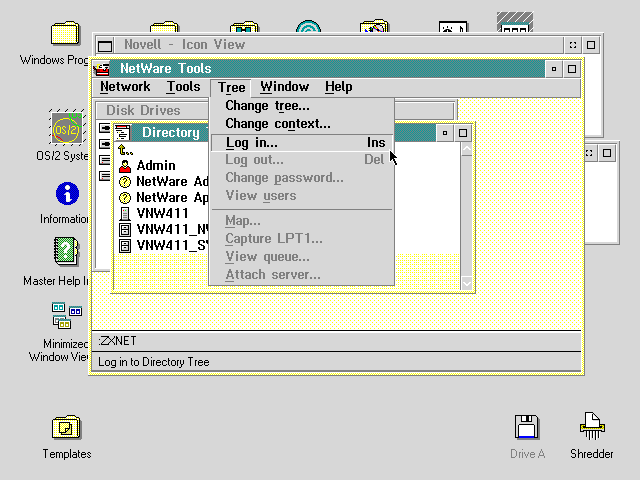Maximize the Novell Icon View window
Viewport: 640px width, 480px height.
pos(591,45)
